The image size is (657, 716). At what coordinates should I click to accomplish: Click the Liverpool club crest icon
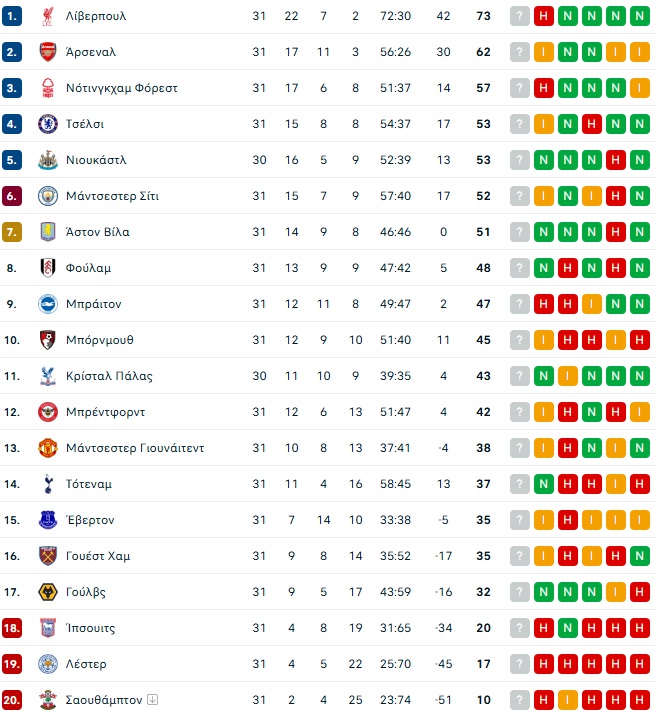click(47, 16)
